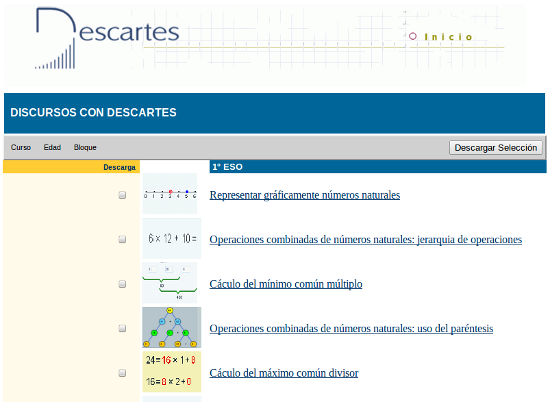Check box for Representar gráficamente números naturales
Image resolution: width=550 pixels, height=402 pixels.
point(122,195)
